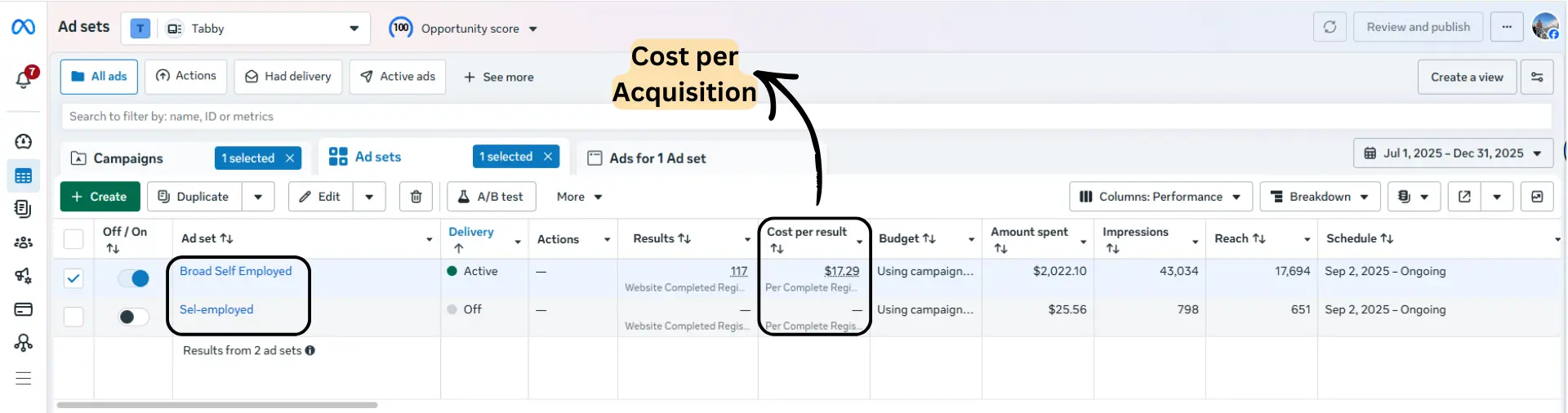Viewport: 1568px width, 413px height.
Task: Sort by Delivery column header
Action: 471,232
